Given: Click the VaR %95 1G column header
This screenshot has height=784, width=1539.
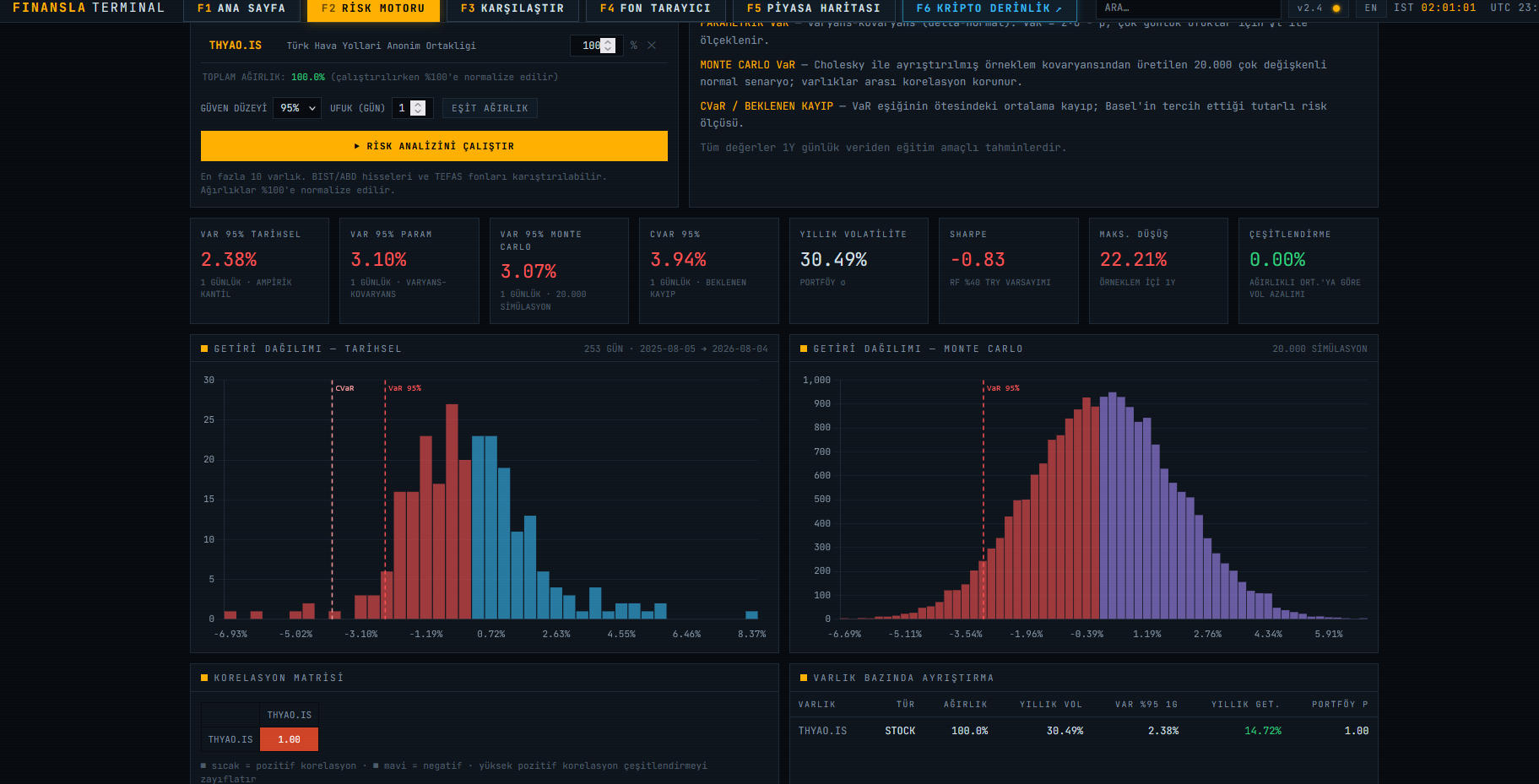Looking at the screenshot, I should click(x=1146, y=705).
